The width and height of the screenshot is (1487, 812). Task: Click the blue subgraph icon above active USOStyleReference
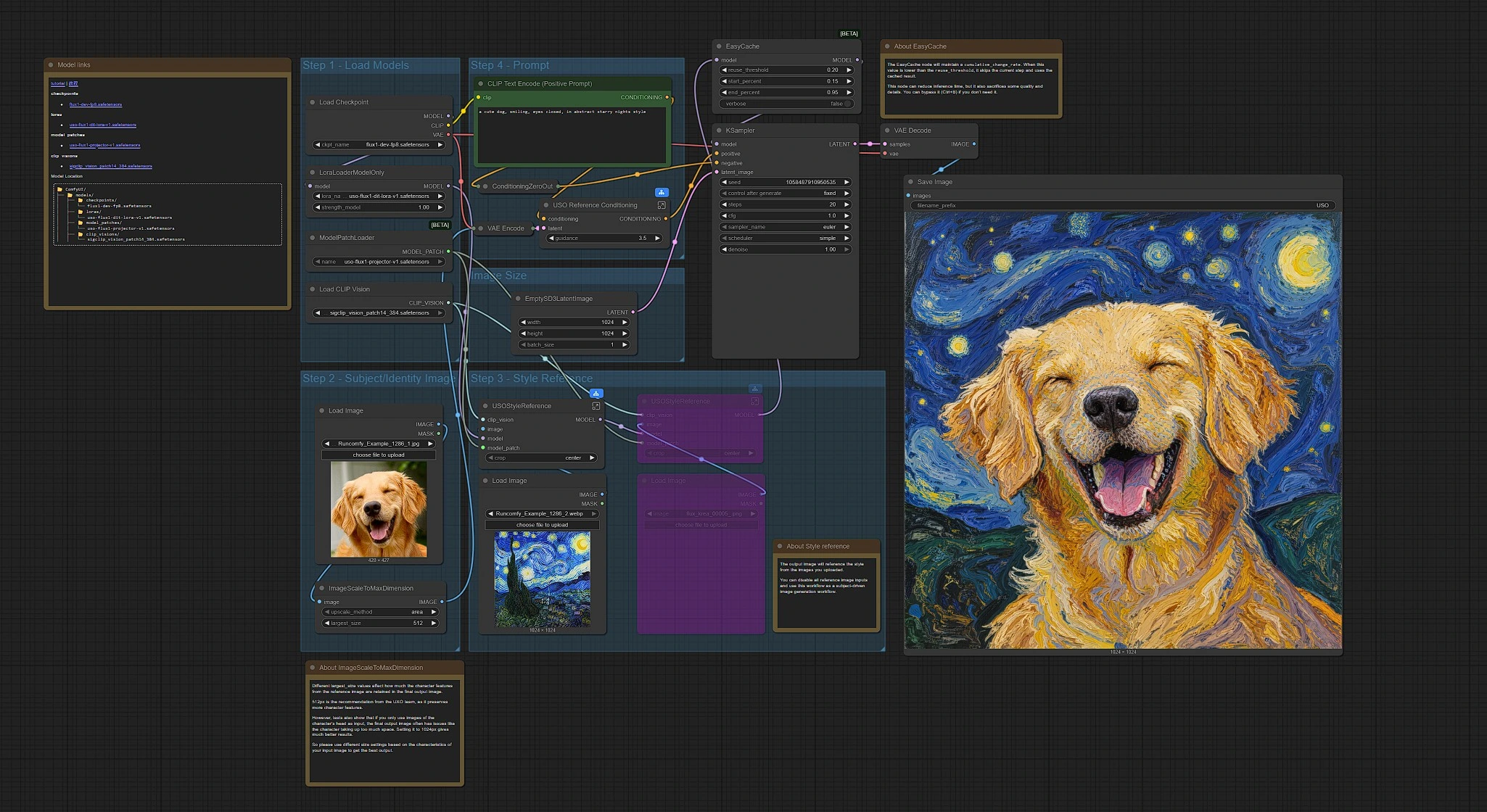(x=596, y=394)
